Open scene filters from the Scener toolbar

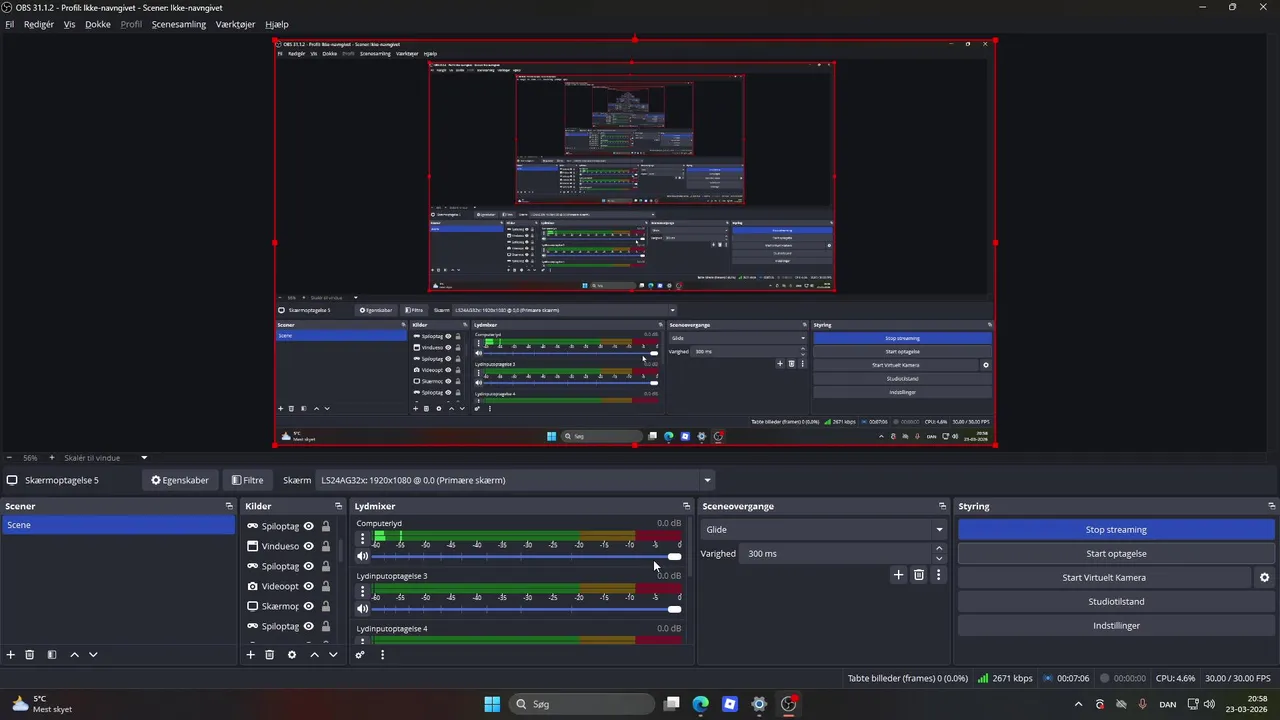(52, 655)
